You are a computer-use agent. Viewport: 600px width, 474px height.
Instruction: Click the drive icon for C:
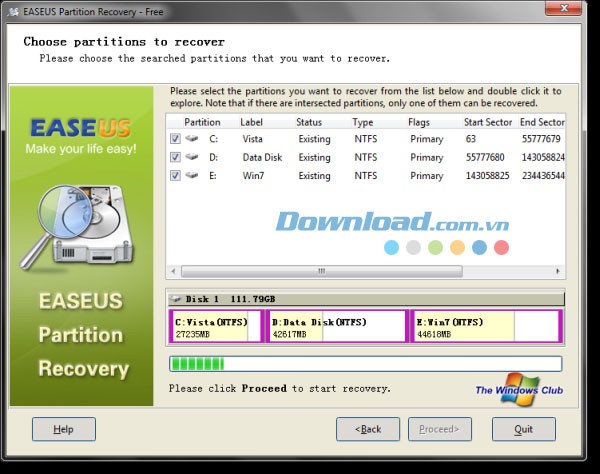(x=192, y=138)
